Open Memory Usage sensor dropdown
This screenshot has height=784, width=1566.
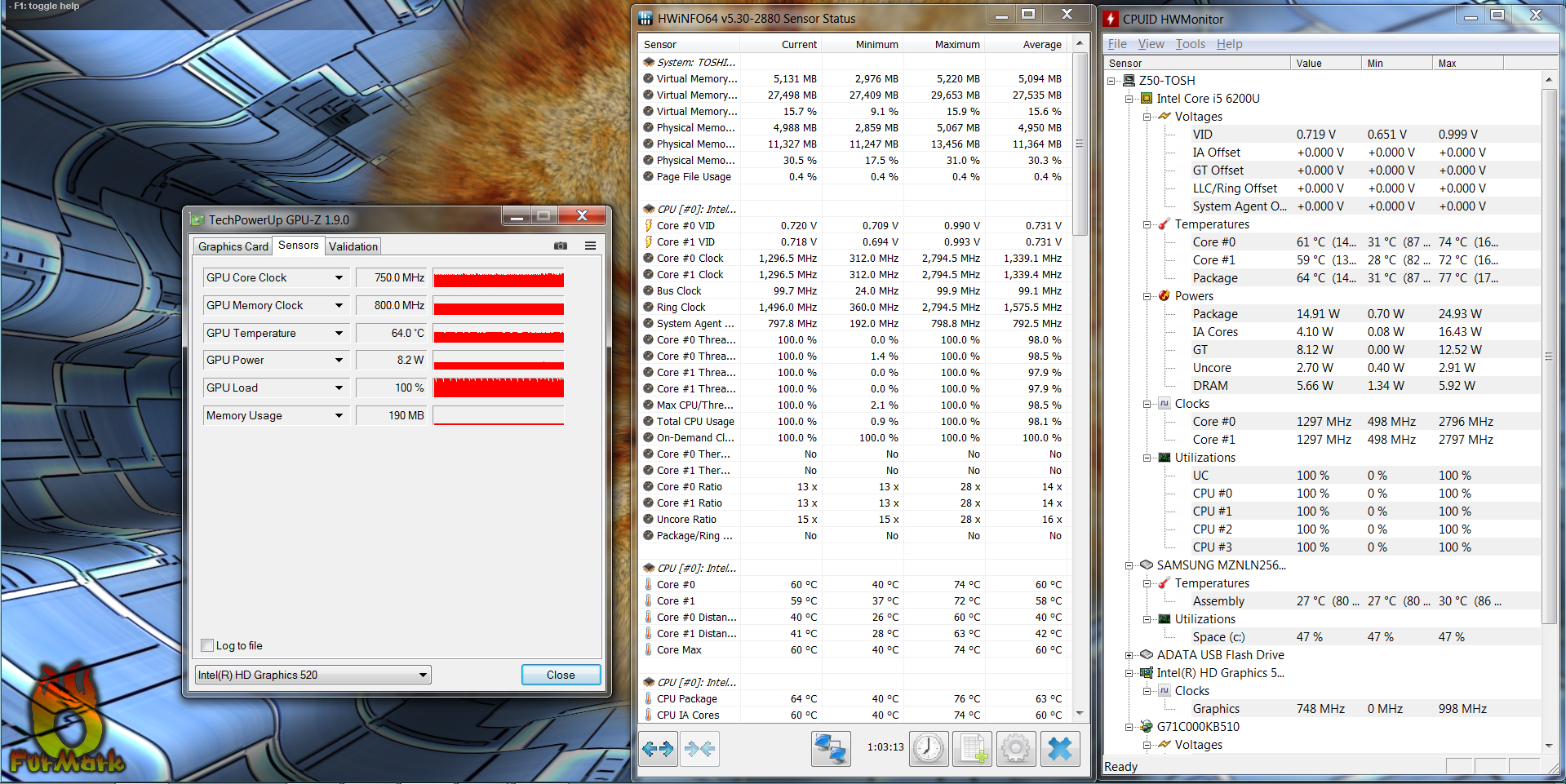pos(339,415)
